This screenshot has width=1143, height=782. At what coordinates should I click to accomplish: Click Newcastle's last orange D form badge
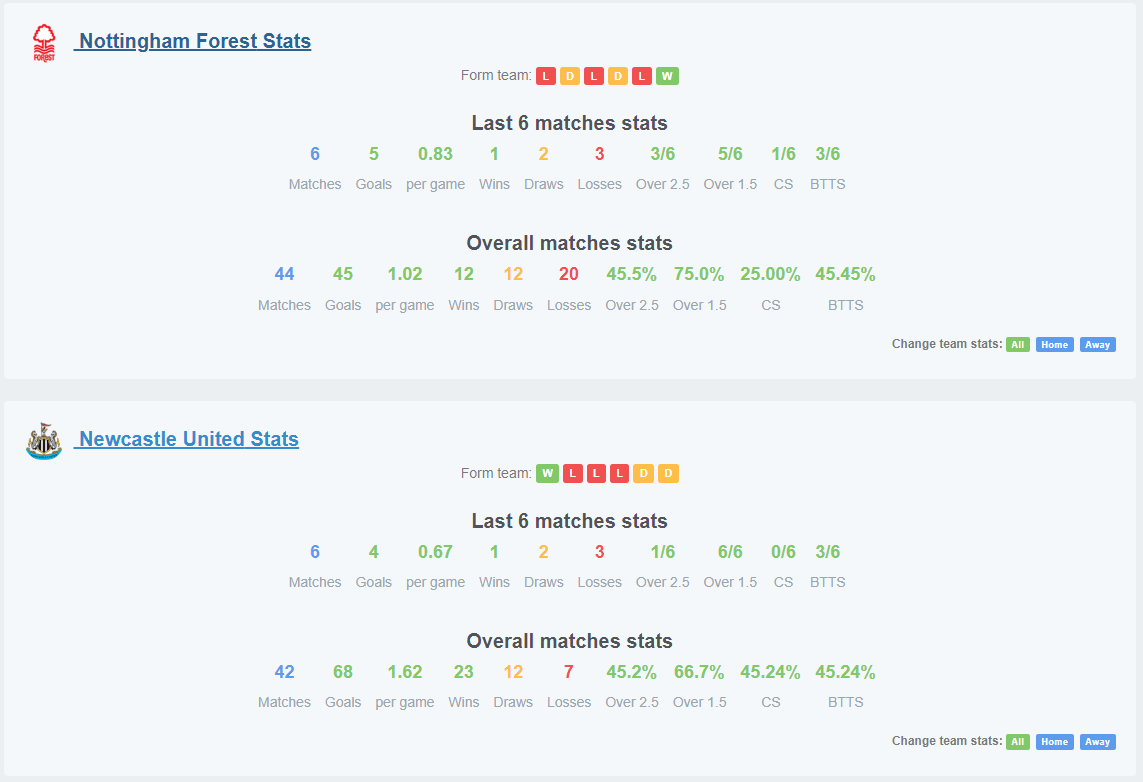click(x=668, y=474)
